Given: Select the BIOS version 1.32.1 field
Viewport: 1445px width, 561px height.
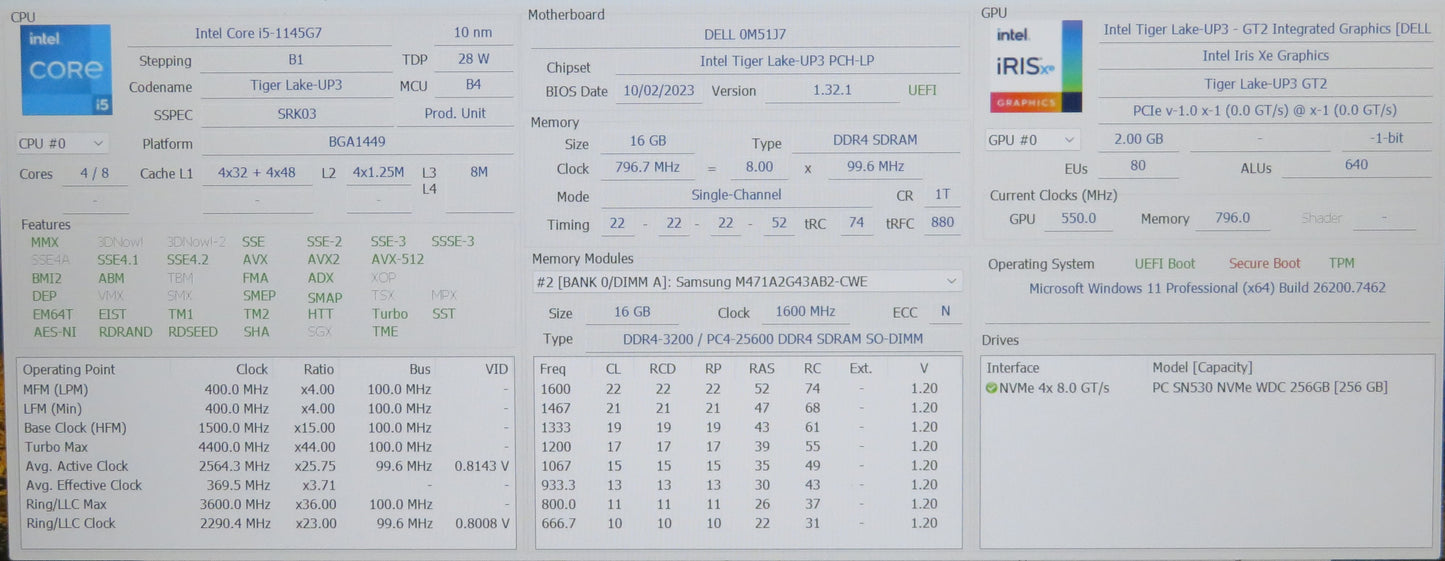Looking at the screenshot, I should 832,90.
